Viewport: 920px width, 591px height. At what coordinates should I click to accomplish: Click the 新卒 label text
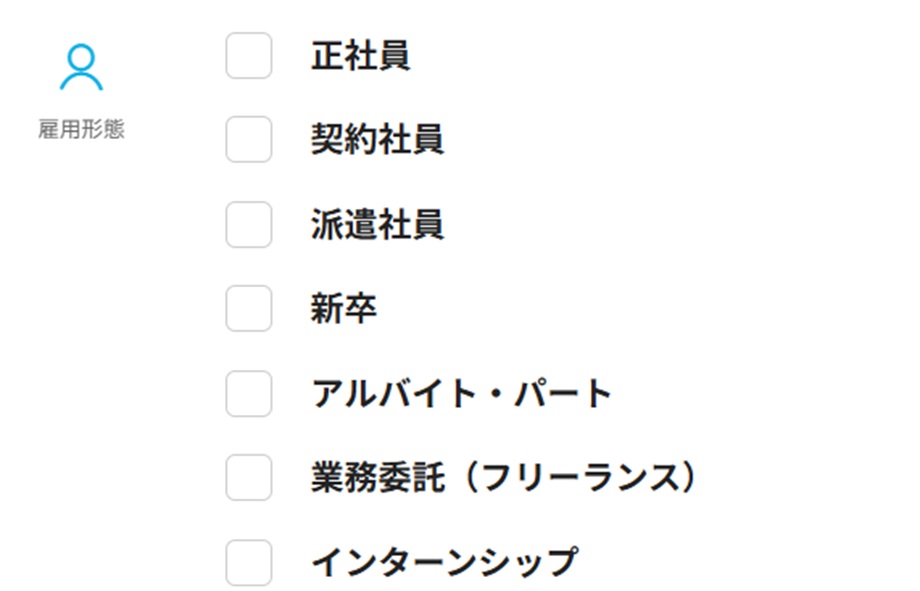(x=344, y=309)
